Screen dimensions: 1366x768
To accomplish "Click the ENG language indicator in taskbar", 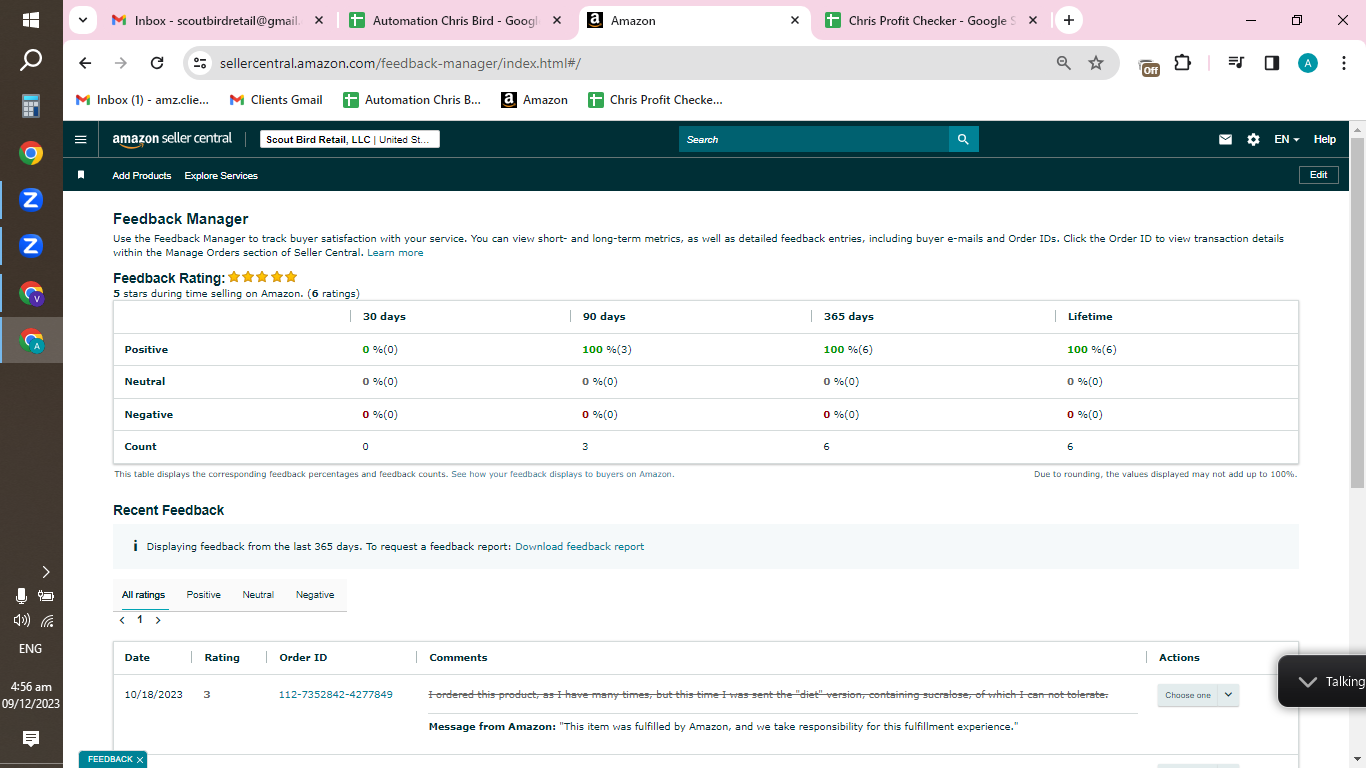I will (31, 648).
